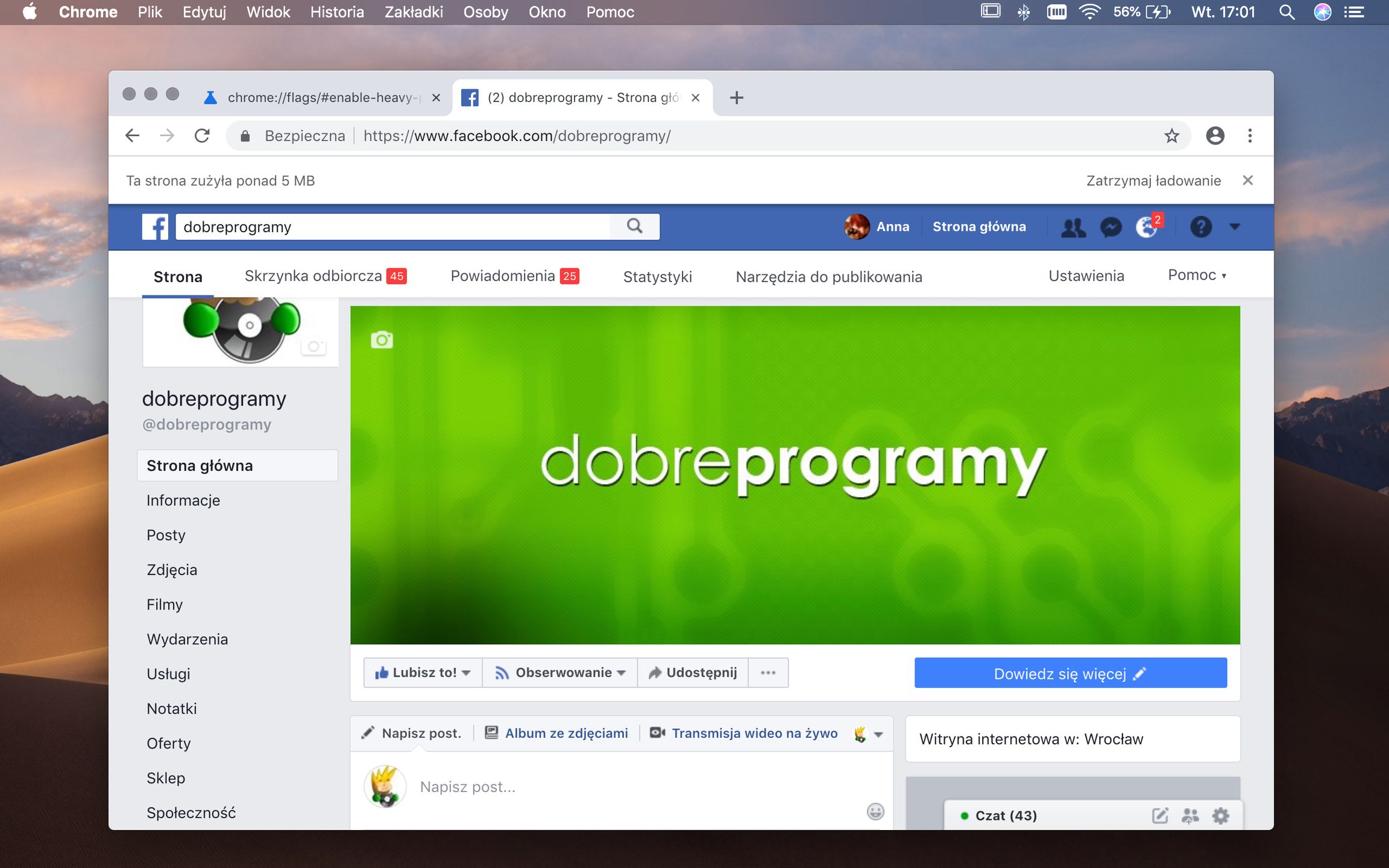Screen dimensions: 1389x868
Task: Click the camera icon on cover photo
Action: 382,340
